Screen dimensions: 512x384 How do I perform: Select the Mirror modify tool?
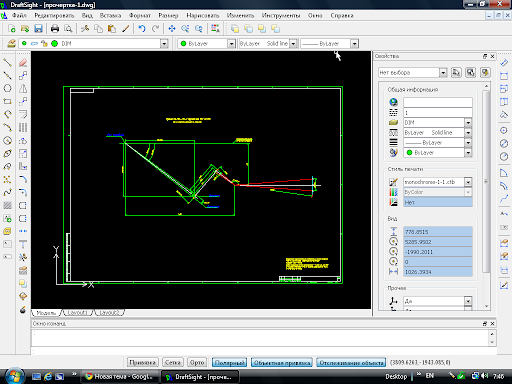click(23, 88)
